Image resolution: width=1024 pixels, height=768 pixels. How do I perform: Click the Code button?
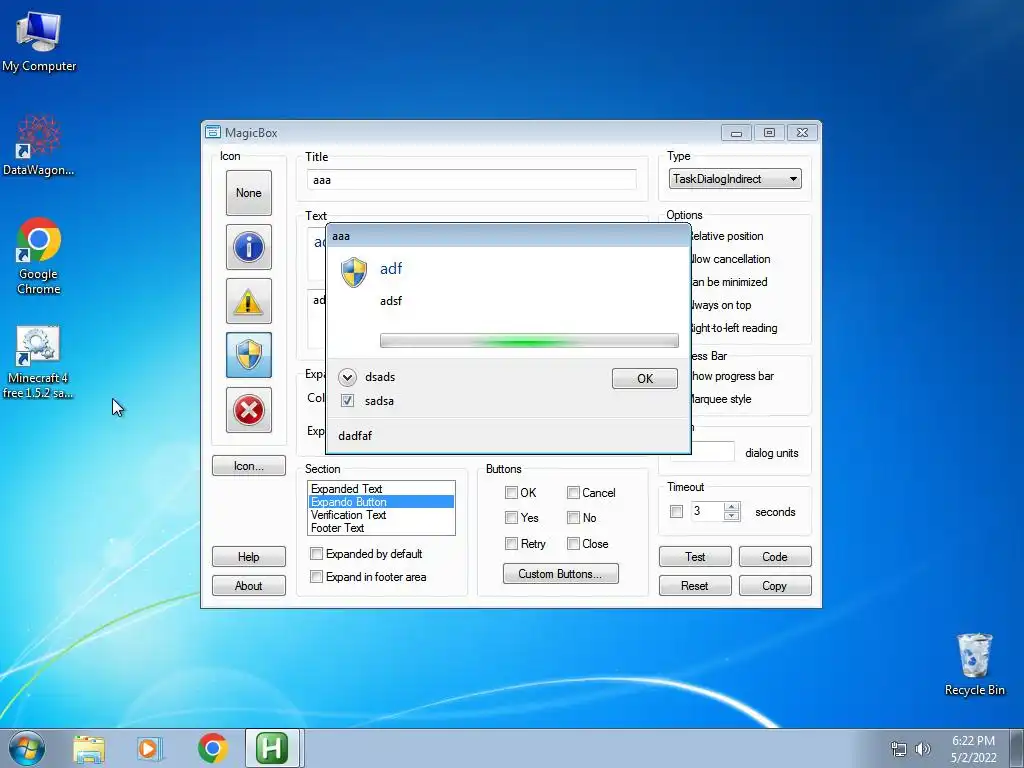(775, 556)
